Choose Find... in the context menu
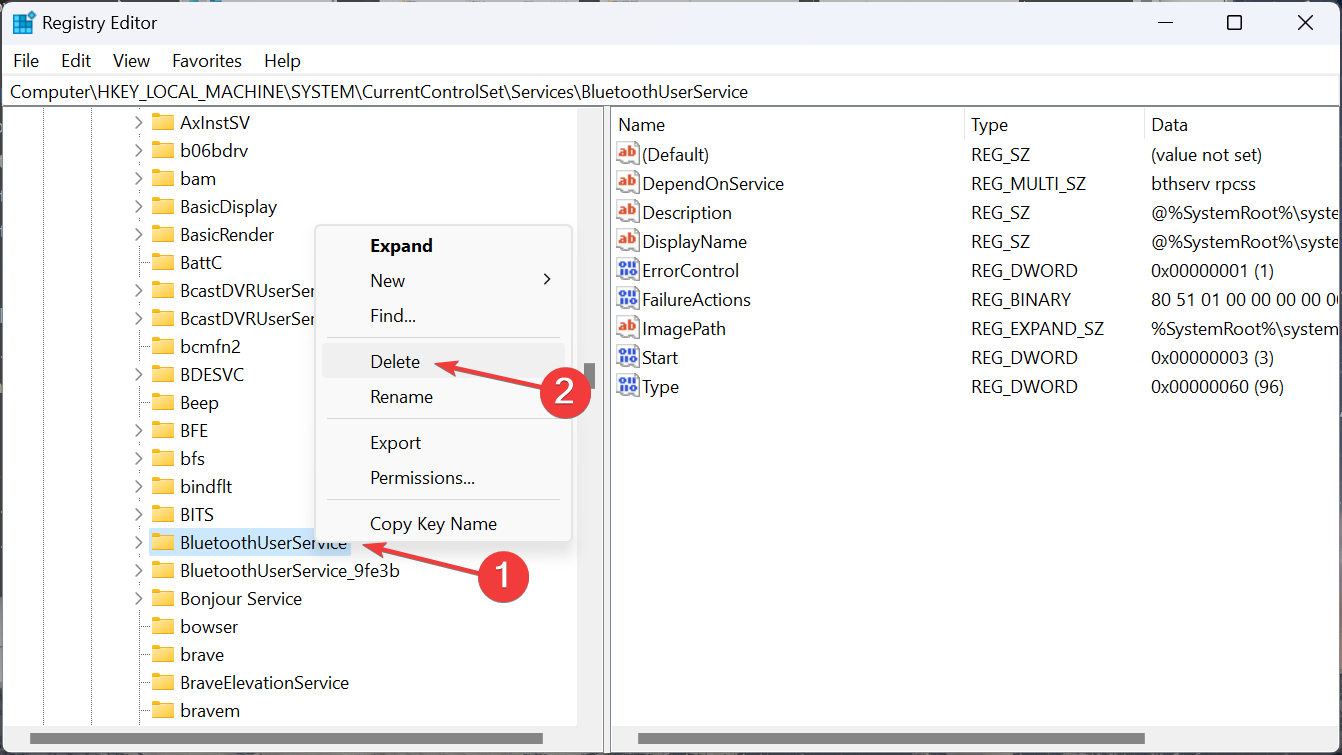Screen dimensions: 1342x755 coord(443,316)
